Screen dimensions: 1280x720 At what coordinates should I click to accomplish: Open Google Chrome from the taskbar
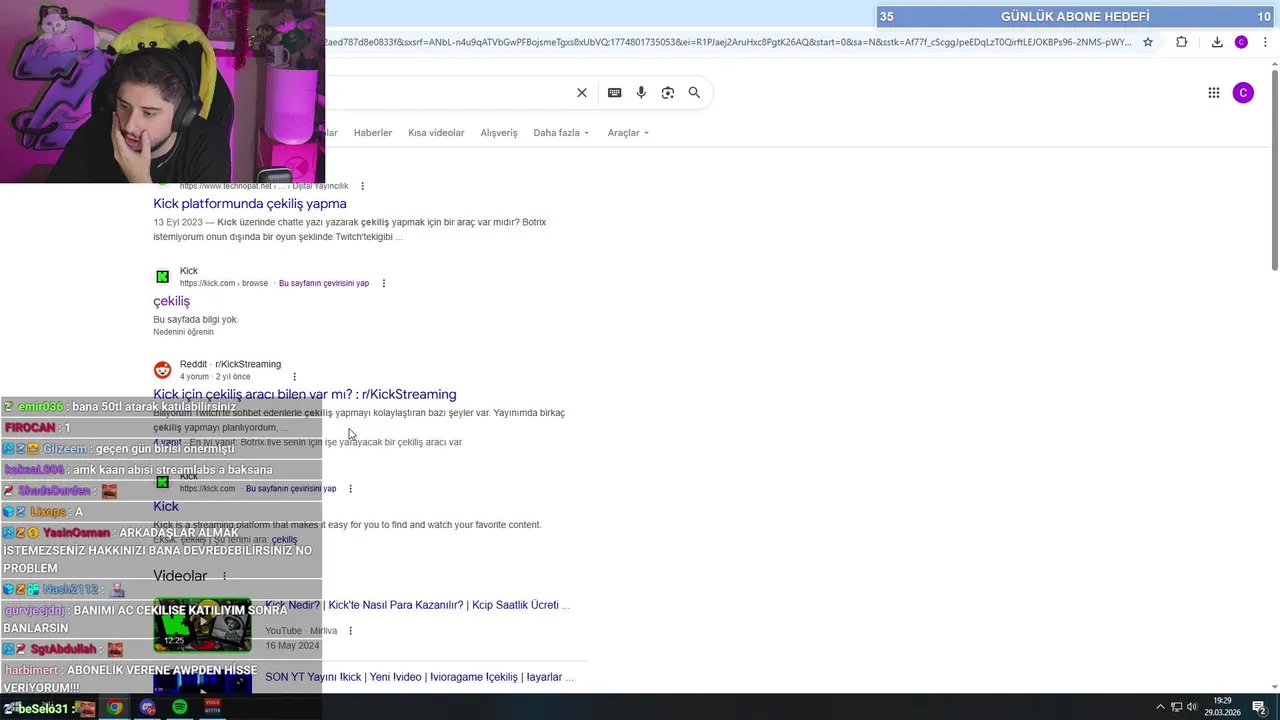click(x=115, y=708)
